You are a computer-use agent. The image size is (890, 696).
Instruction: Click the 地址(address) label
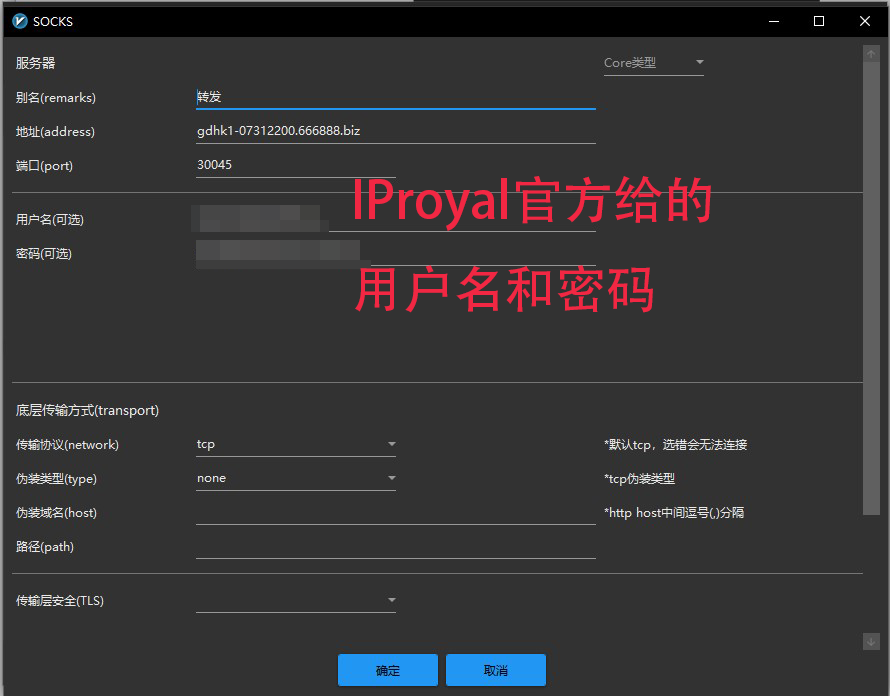click(x=55, y=132)
